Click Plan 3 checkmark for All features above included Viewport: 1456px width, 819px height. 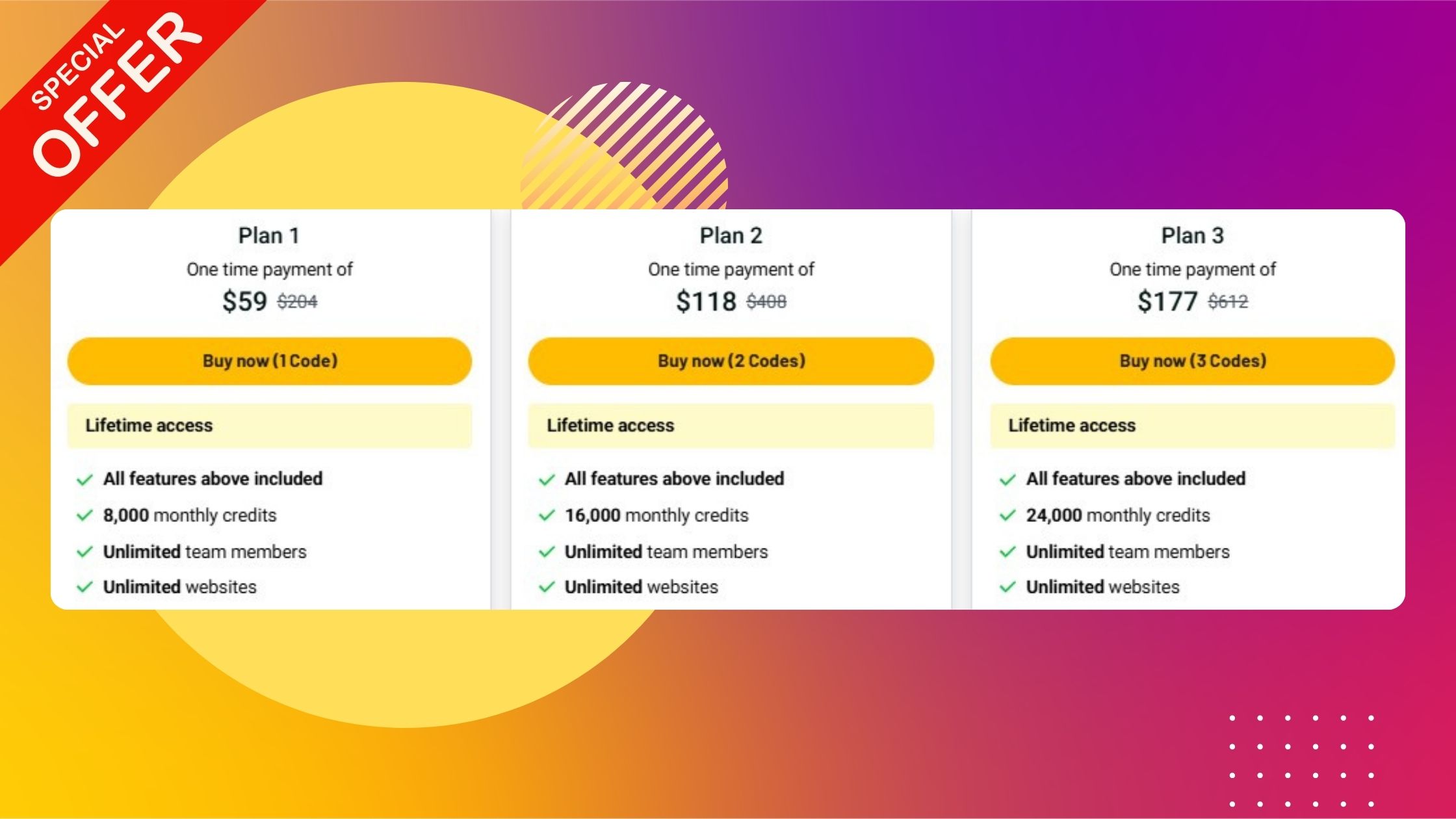[1007, 480]
